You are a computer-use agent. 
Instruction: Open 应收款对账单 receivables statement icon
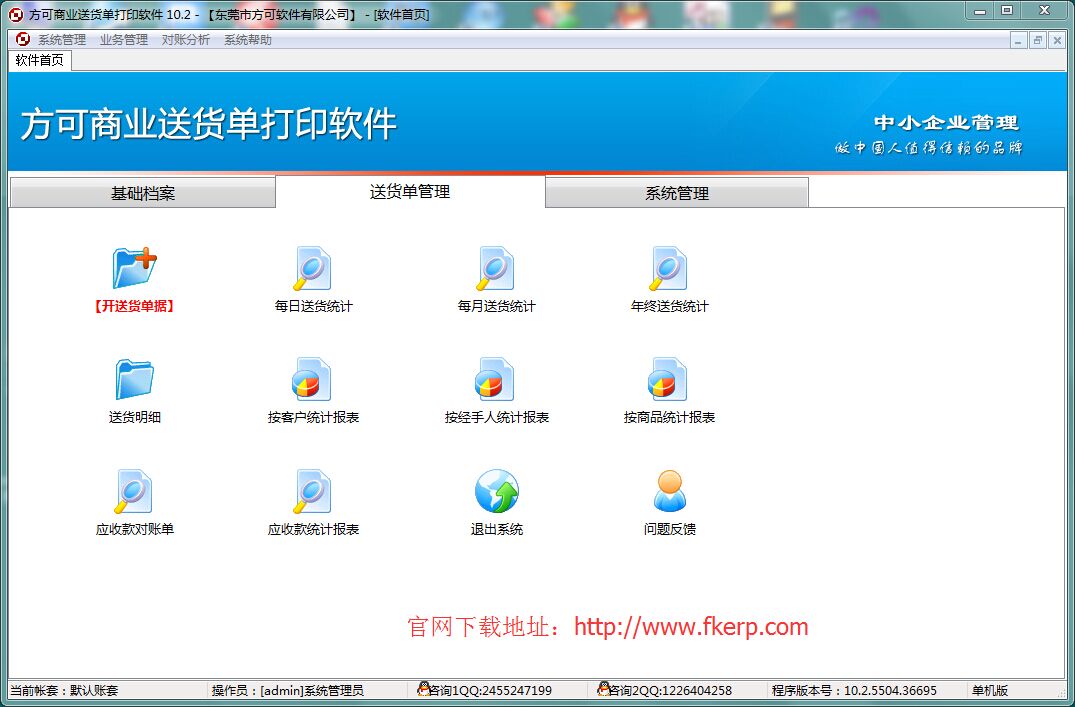pyautogui.click(x=134, y=491)
